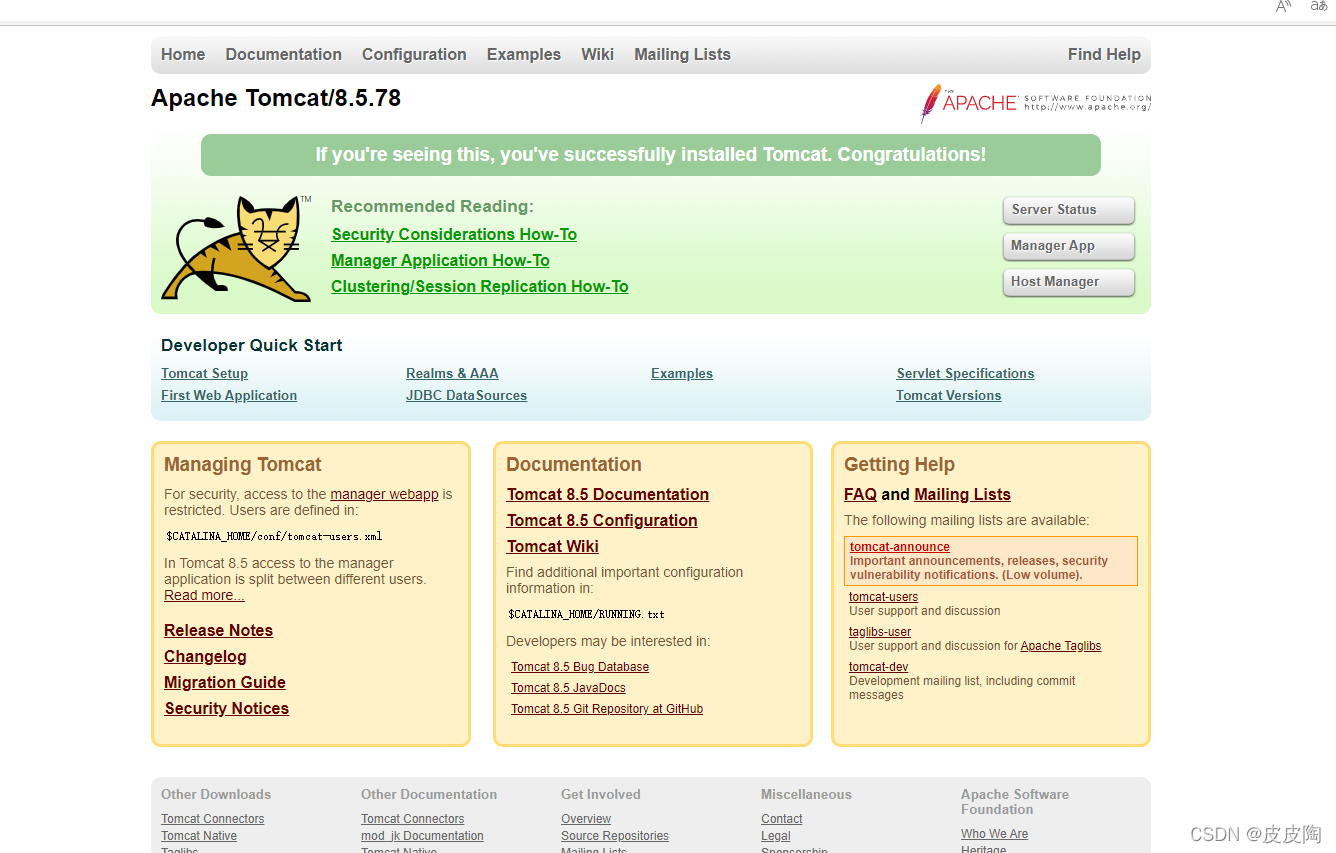Open JDBC DataSources link
The height and width of the screenshot is (853, 1336).
click(x=466, y=396)
